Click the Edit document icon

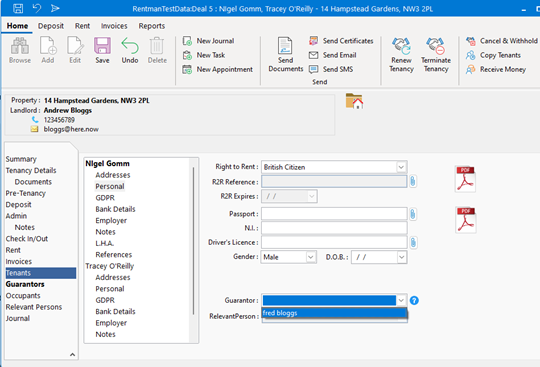[x=75, y=46]
